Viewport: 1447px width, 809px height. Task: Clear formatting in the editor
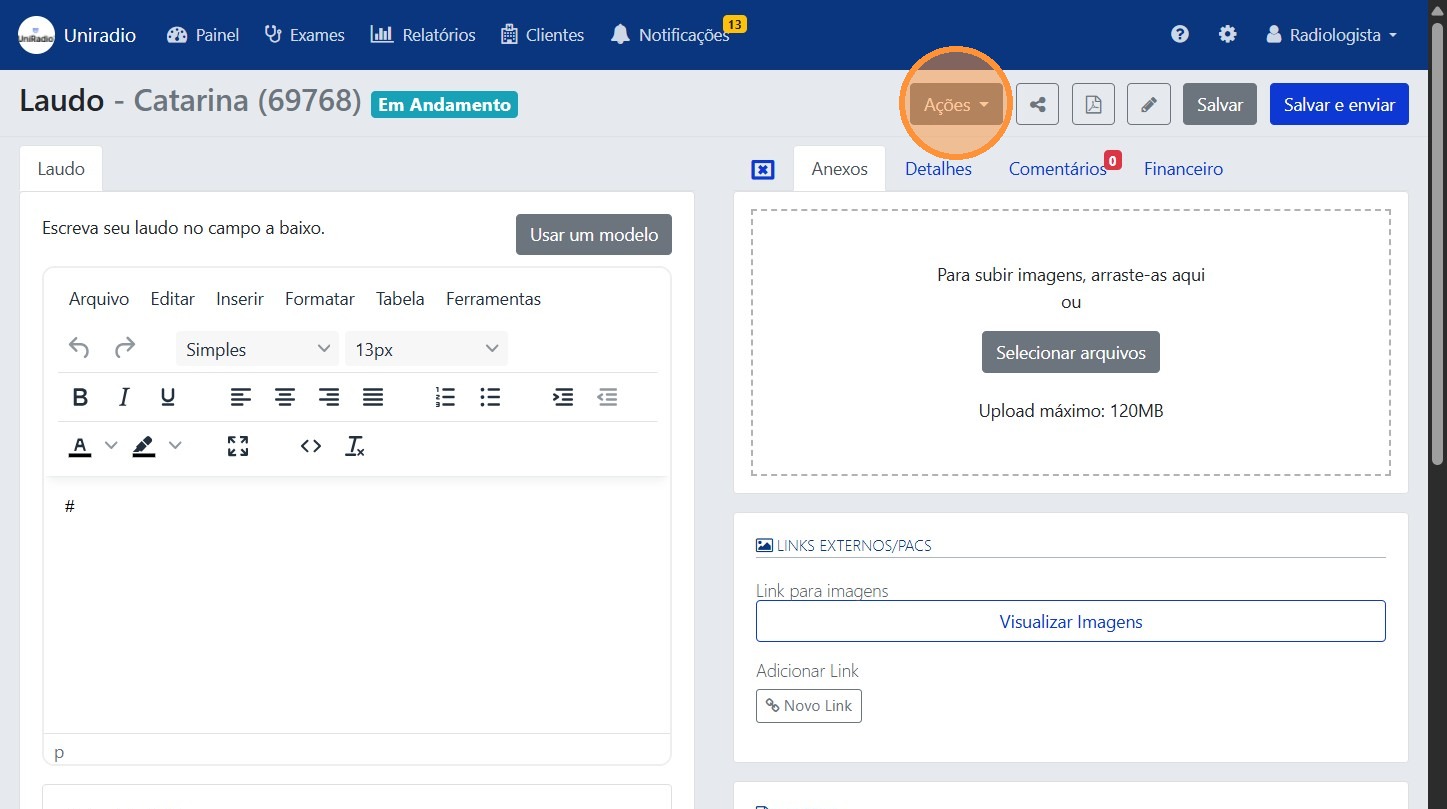pos(355,446)
